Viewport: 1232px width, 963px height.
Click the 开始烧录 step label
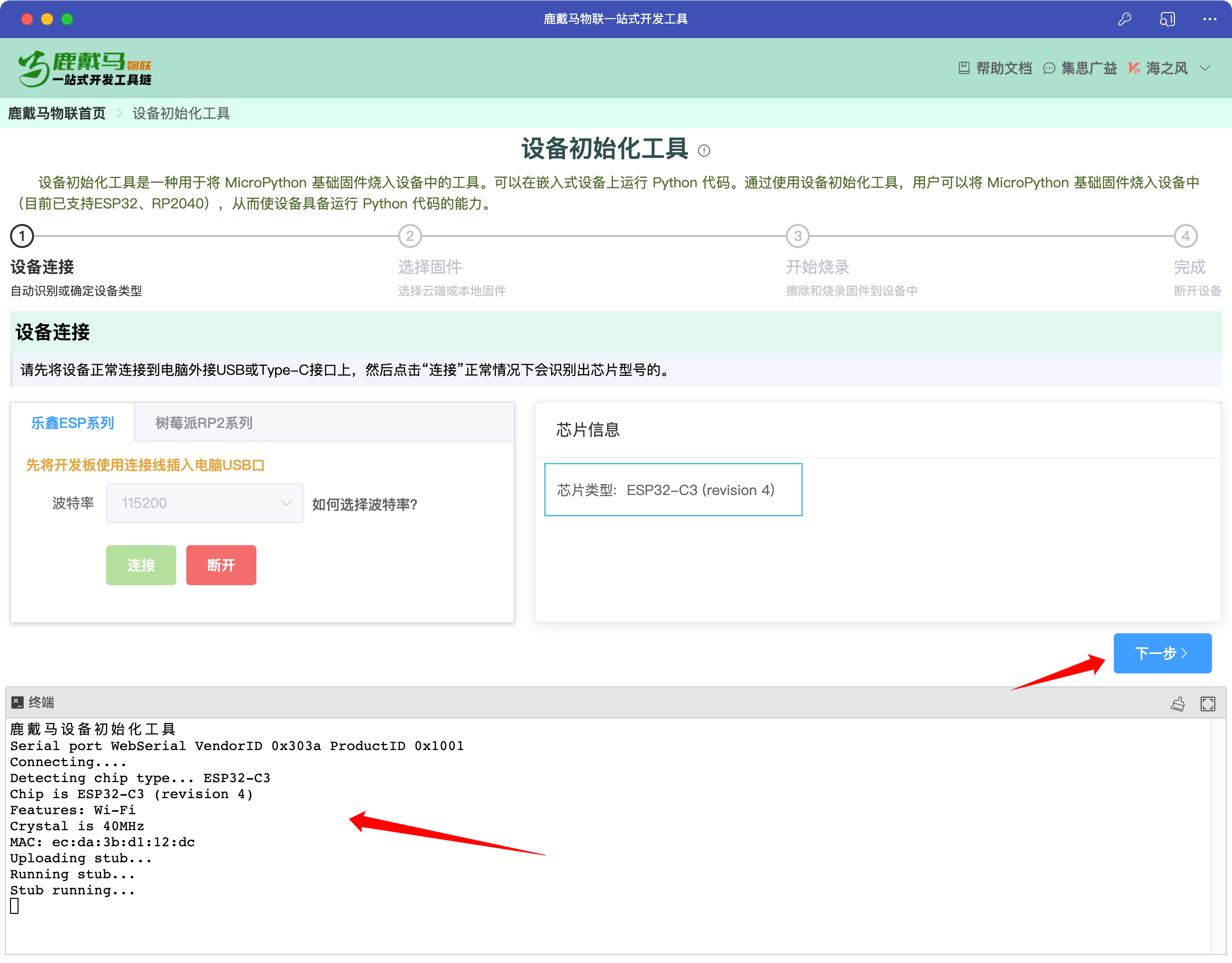click(x=817, y=267)
